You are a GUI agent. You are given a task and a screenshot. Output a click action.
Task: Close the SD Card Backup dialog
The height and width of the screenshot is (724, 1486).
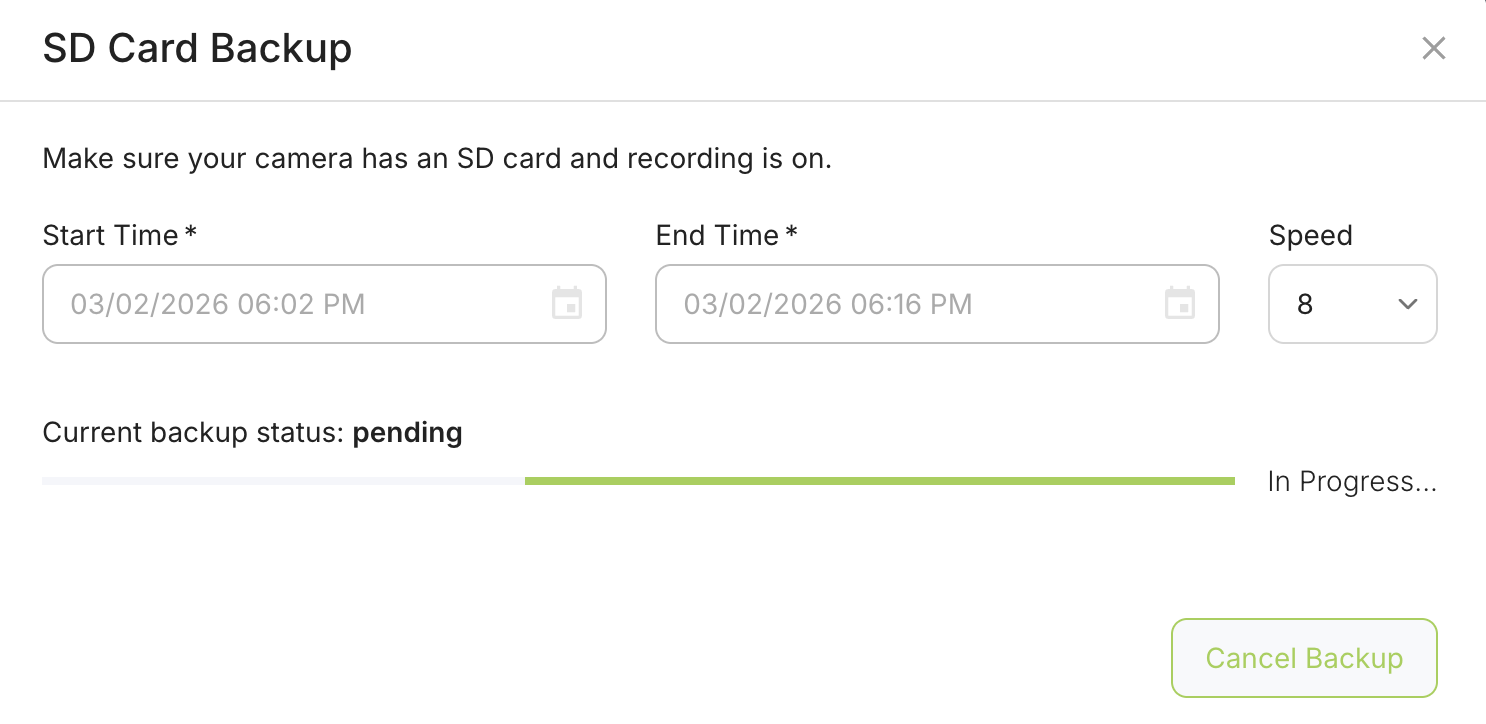coord(1433,48)
